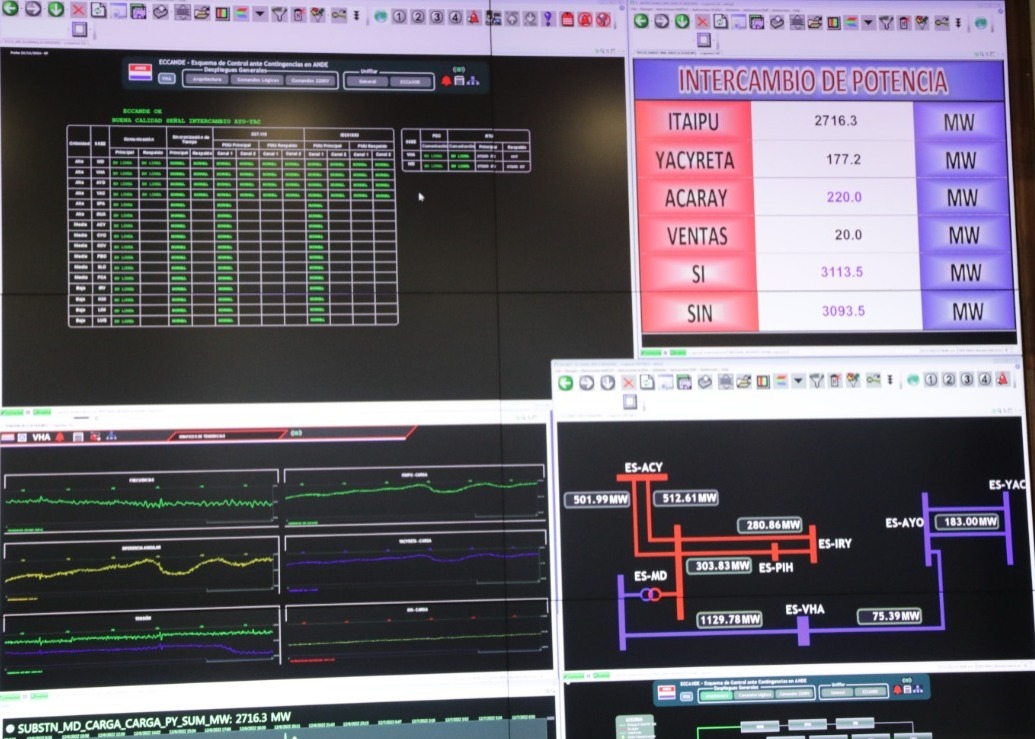Screen dimensions: 1035x739
Task: Click the YACYRETA value 177.2
Action: [x=844, y=159]
